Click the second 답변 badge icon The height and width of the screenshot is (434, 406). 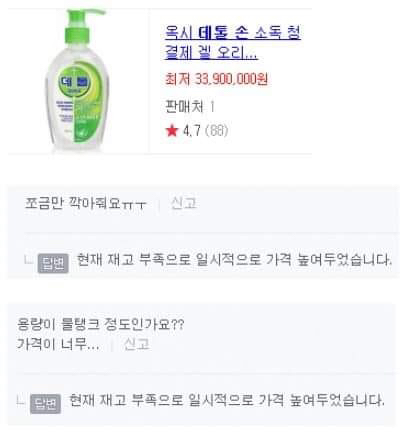click(45, 404)
